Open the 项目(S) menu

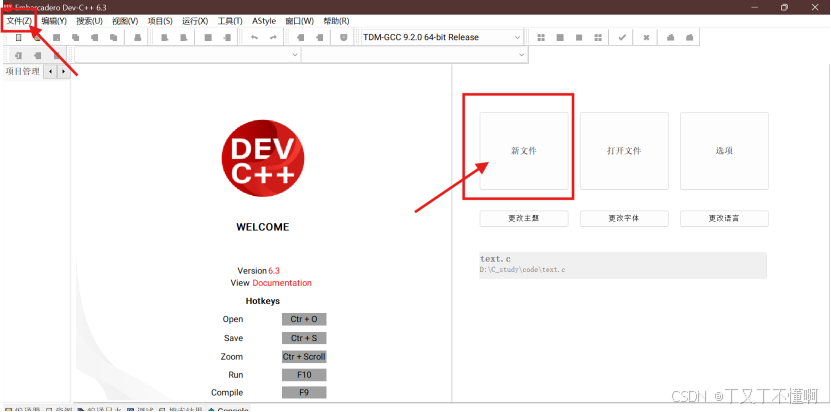click(x=160, y=21)
